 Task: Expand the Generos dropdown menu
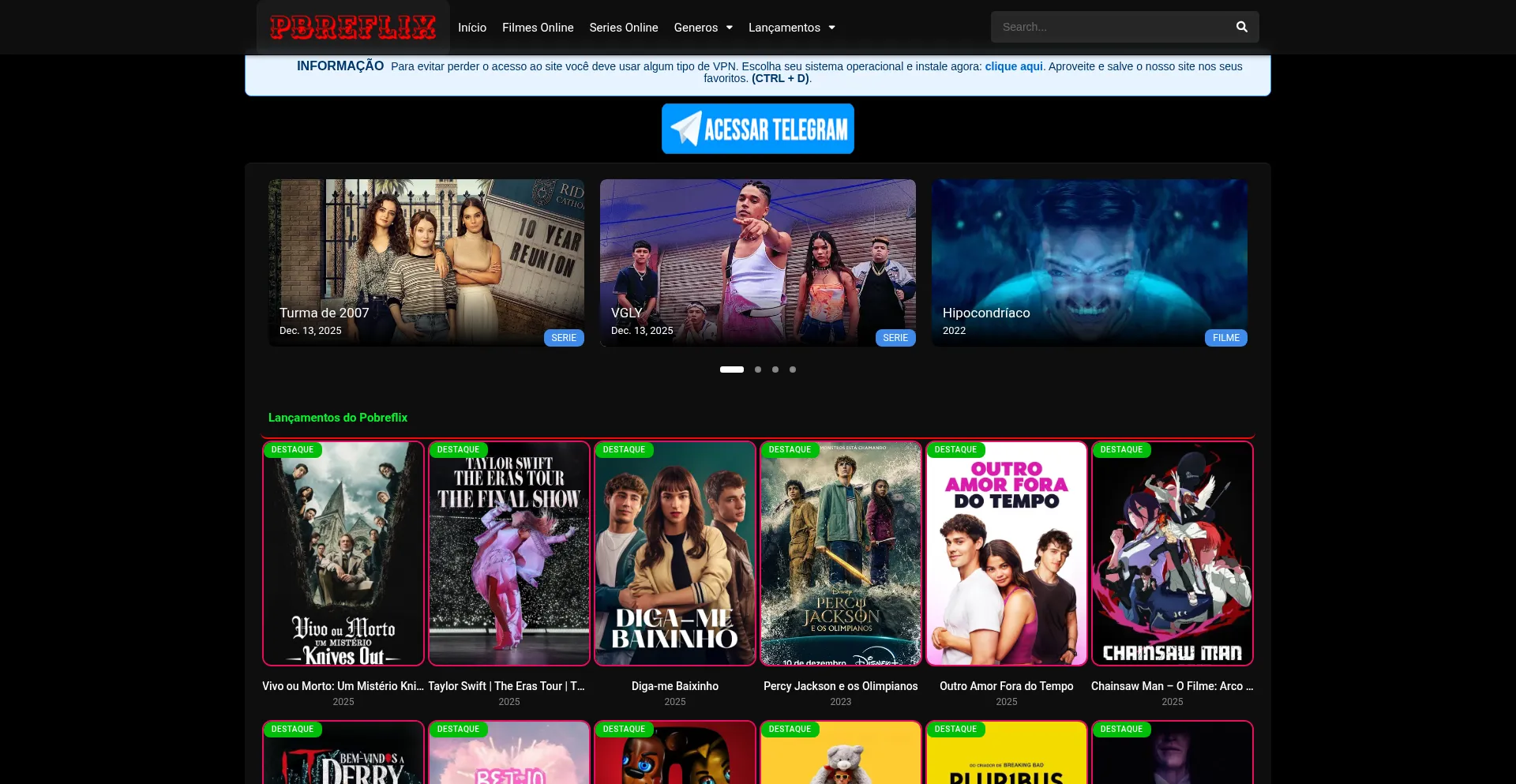pos(703,28)
